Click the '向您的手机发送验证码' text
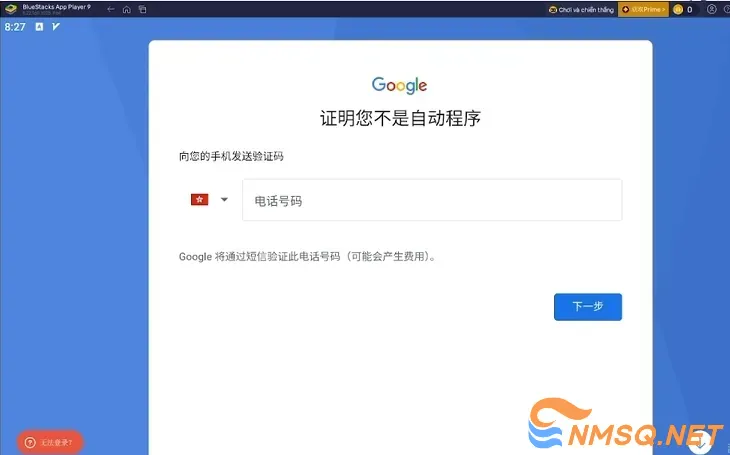This screenshot has width=730, height=455. pyautogui.click(x=231, y=156)
